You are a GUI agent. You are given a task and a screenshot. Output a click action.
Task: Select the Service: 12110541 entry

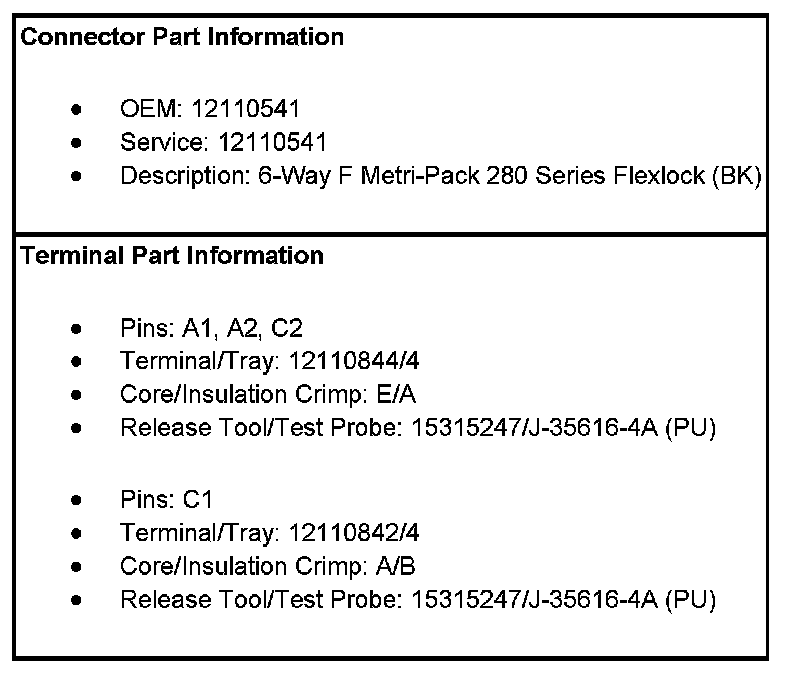(223, 143)
